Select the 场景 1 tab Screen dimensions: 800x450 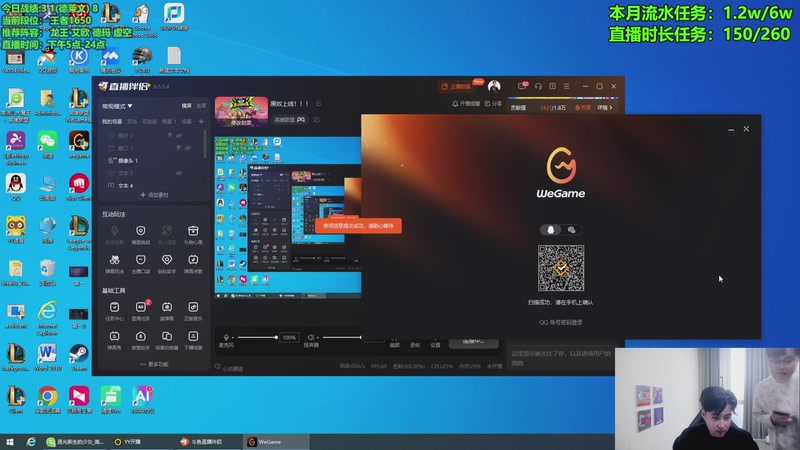[x=169, y=121]
